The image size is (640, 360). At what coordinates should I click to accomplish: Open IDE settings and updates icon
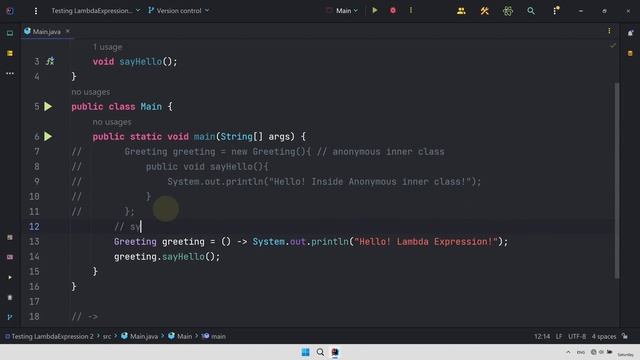coord(556,11)
